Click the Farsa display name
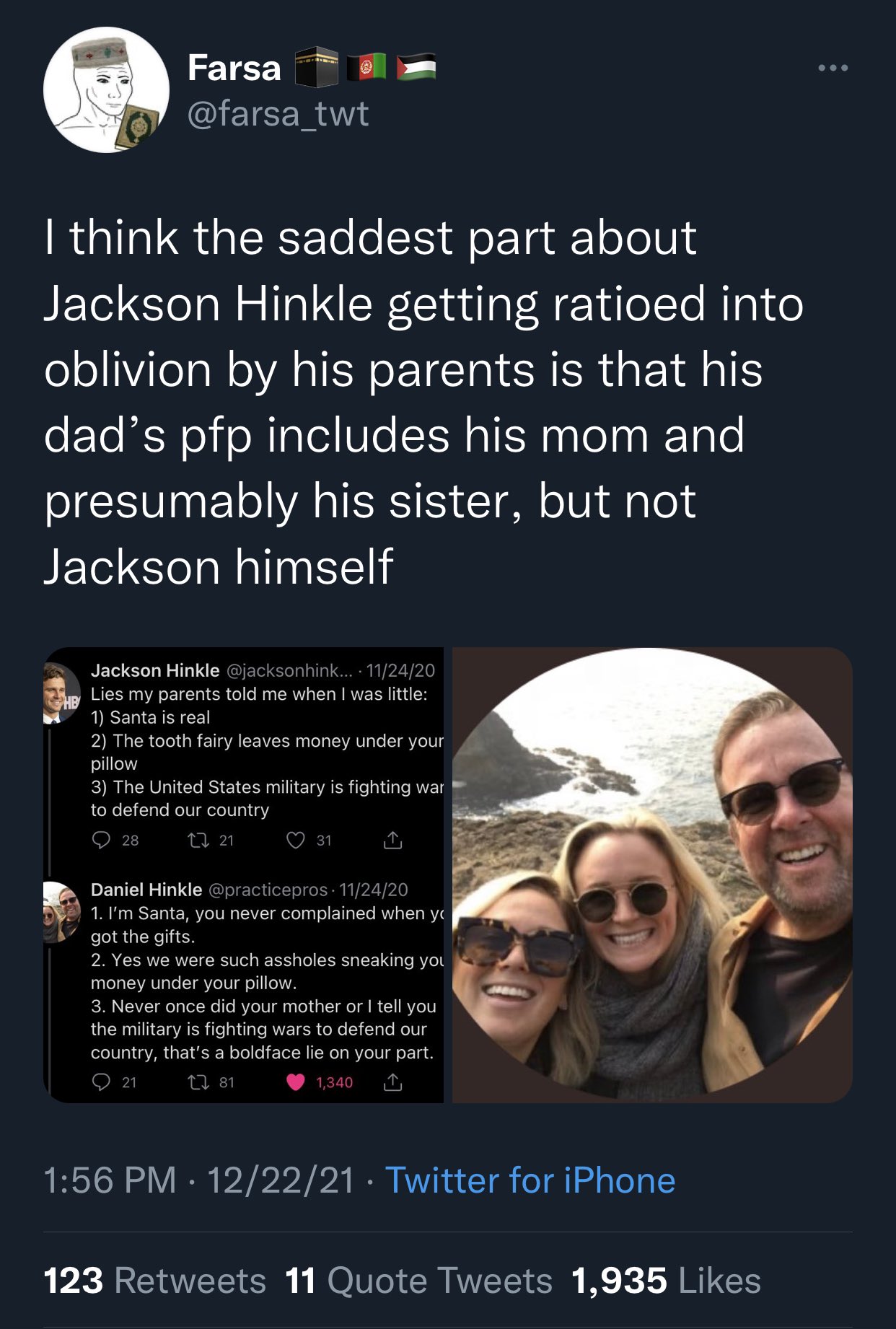This screenshot has width=896, height=1329. pyautogui.click(x=234, y=69)
